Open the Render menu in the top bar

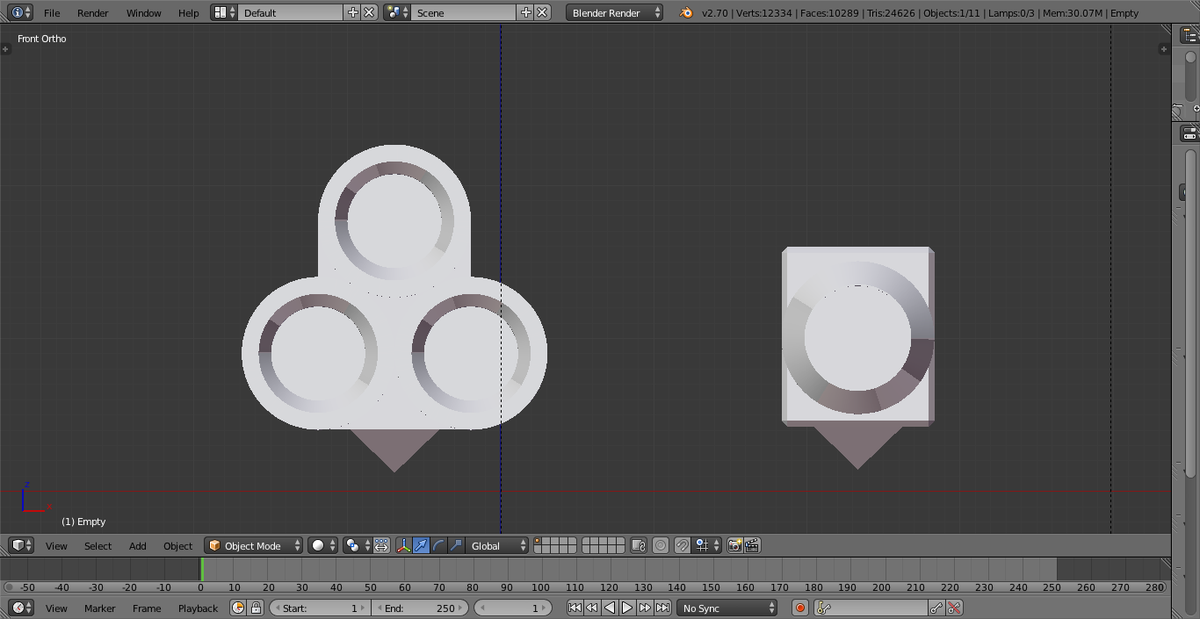(93, 13)
